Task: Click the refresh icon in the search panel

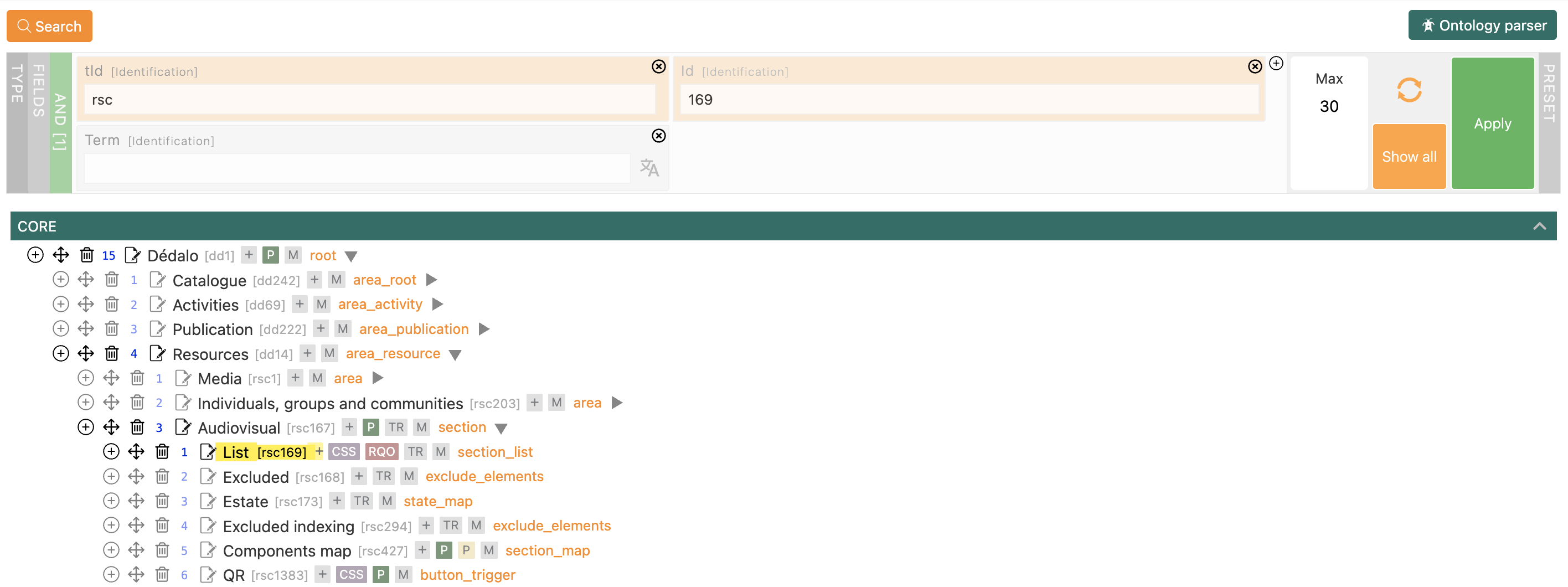Action: click(1409, 89)
